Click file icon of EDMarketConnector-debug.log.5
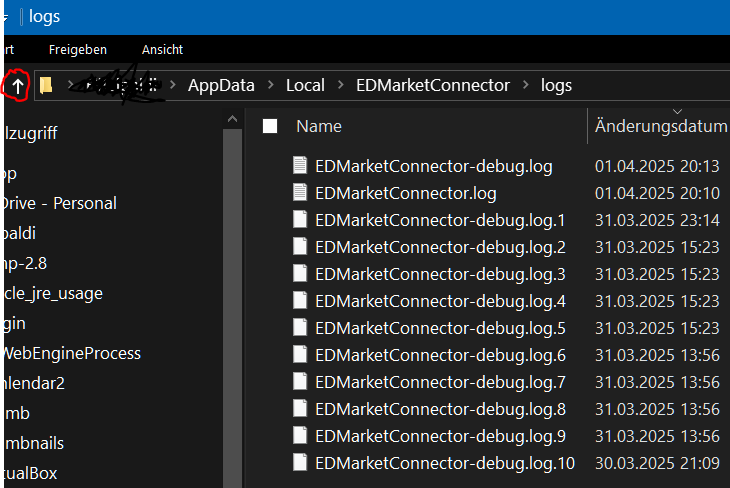730x488 pixels. click(x=300, y=327)
